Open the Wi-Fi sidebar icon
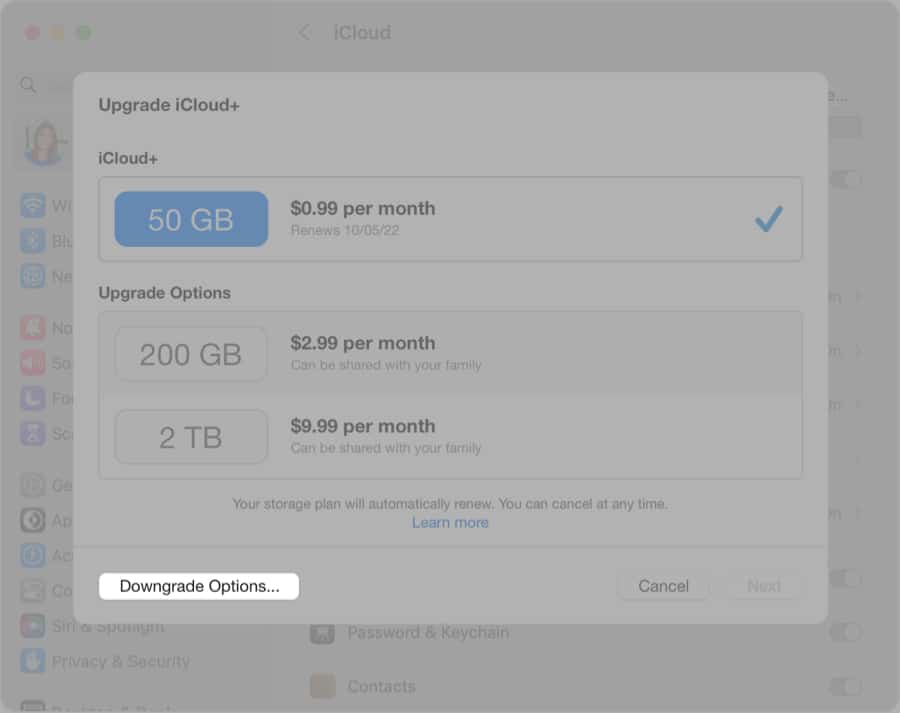This screenshot has width=900, height=713. pyautogui.click(x=33, y=206)
